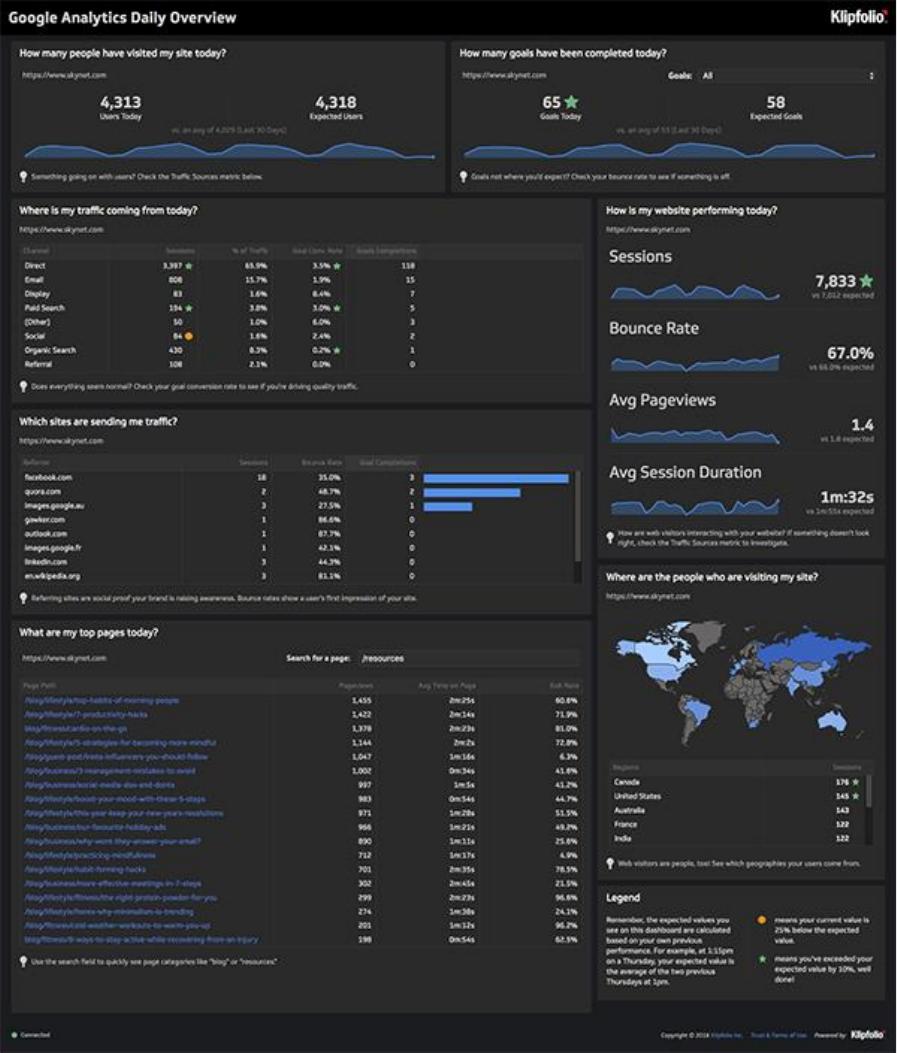Screen dimensions: 897x1053
Task: Click the Klipfolio Inc. footer link
Action: point(726,1035)
